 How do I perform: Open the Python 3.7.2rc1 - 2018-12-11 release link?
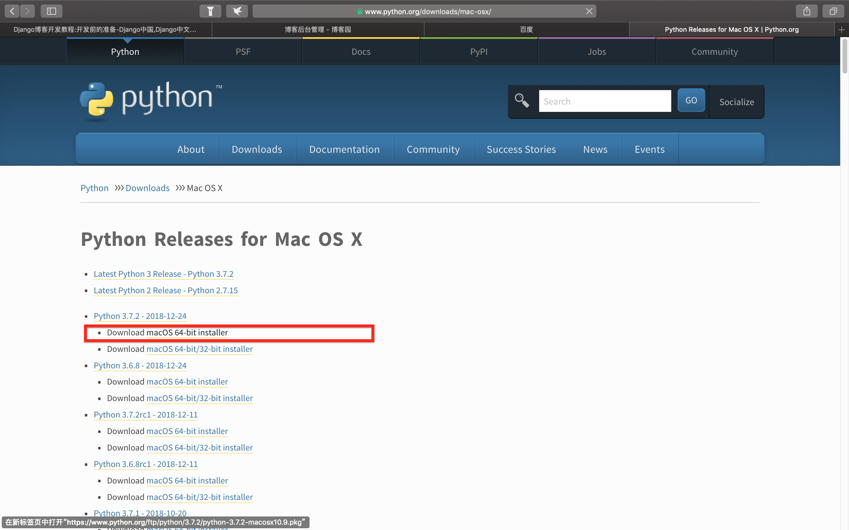tap(146, 415)
